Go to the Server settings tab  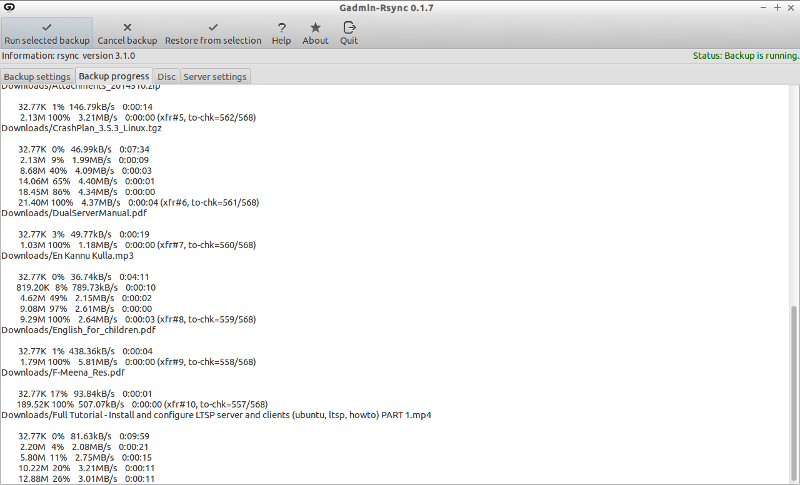coord(215,76)
